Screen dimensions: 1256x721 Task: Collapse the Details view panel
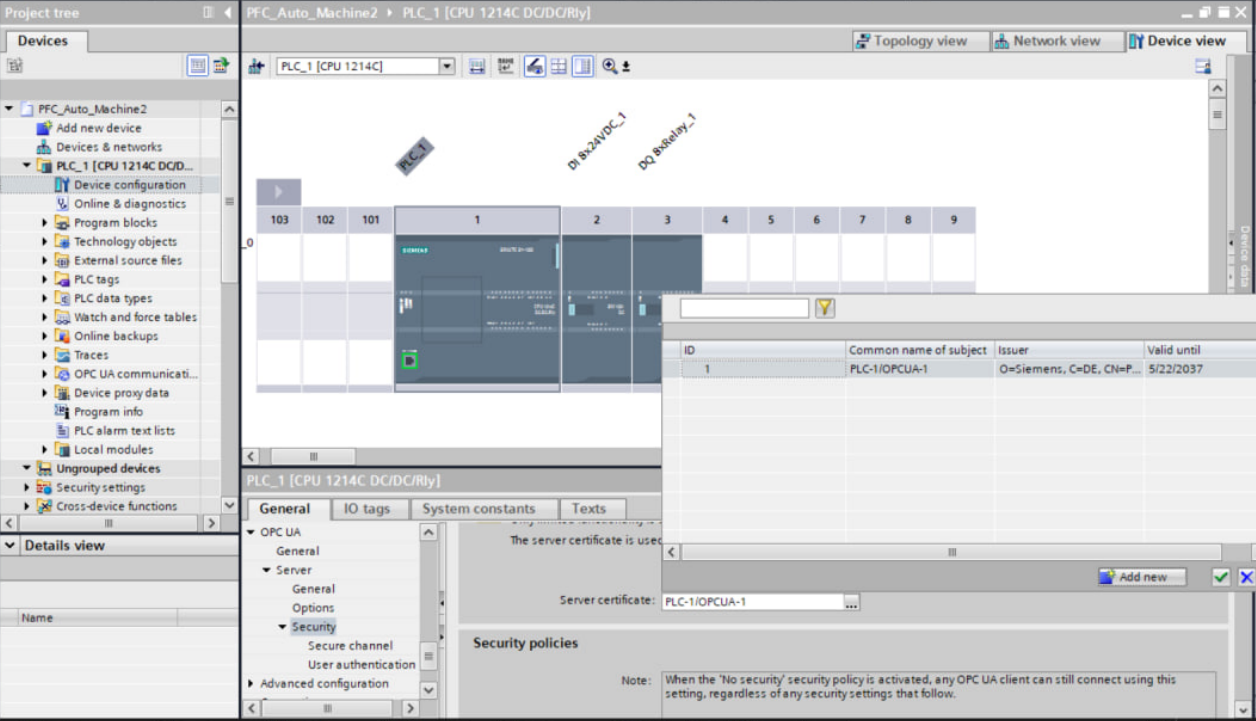tap(10, 546)
